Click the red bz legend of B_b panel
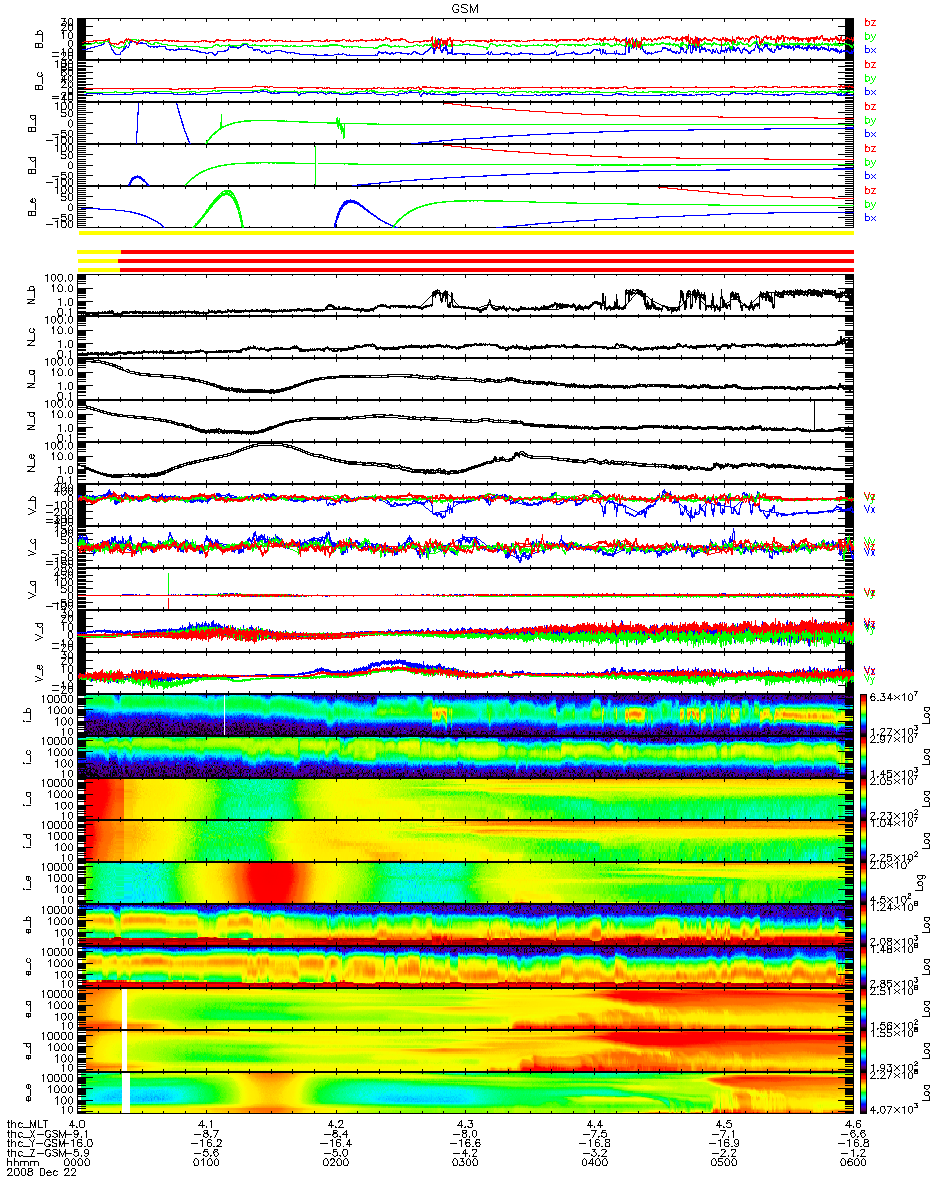 point(871,22)
